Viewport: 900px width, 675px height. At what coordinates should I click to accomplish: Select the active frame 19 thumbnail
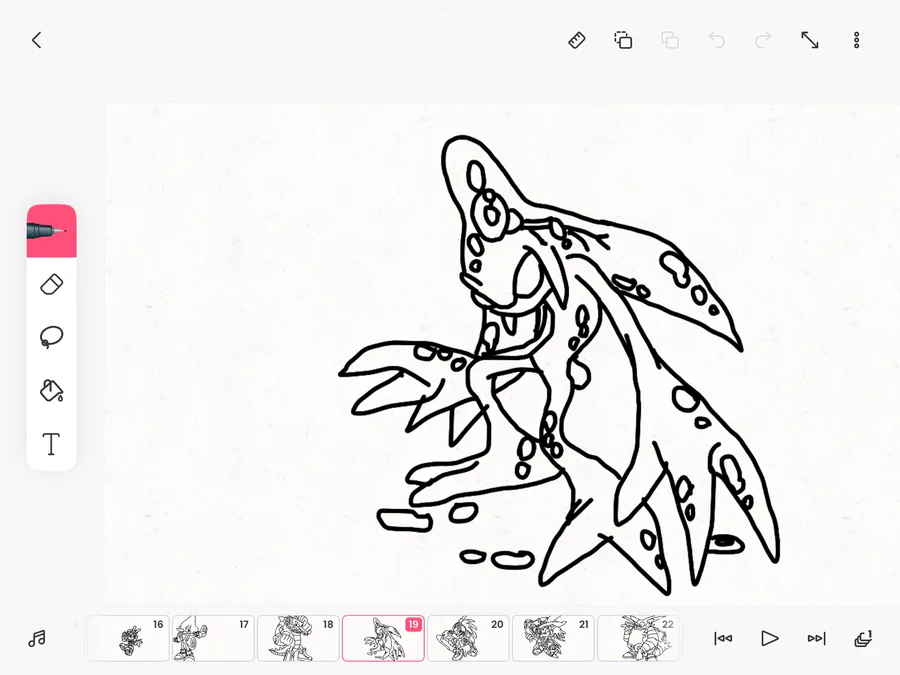383,638
